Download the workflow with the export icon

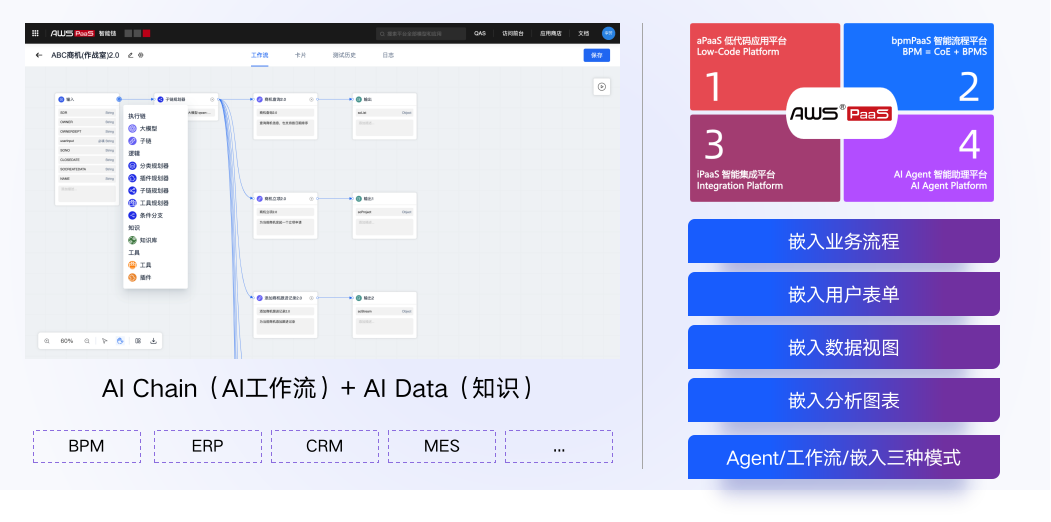(153, 341)
